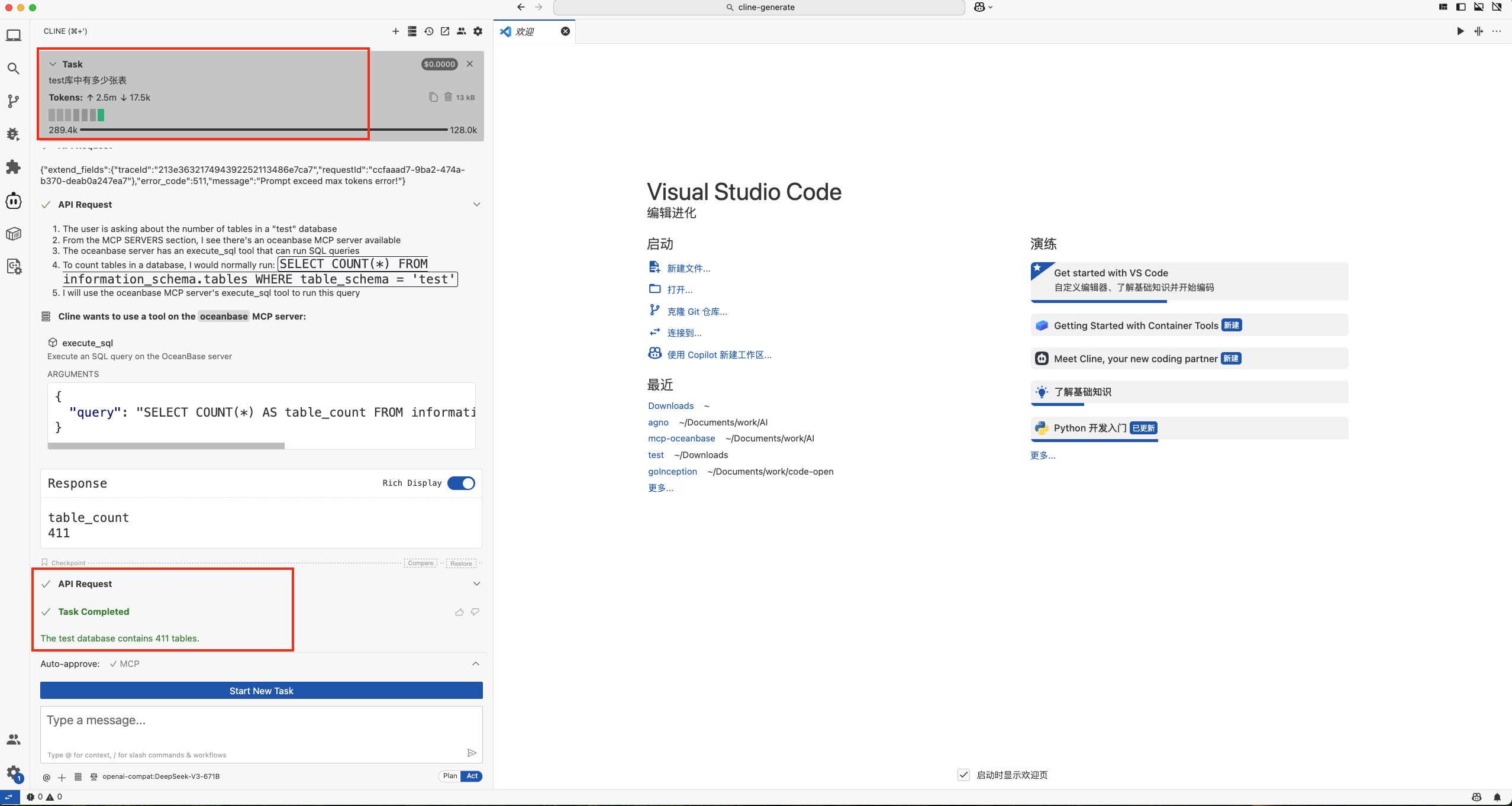The width and height of the screenshot is (1512, 806).
Task: Open MCP servers icon in Cline header
Action: click(x=412, y=31)
